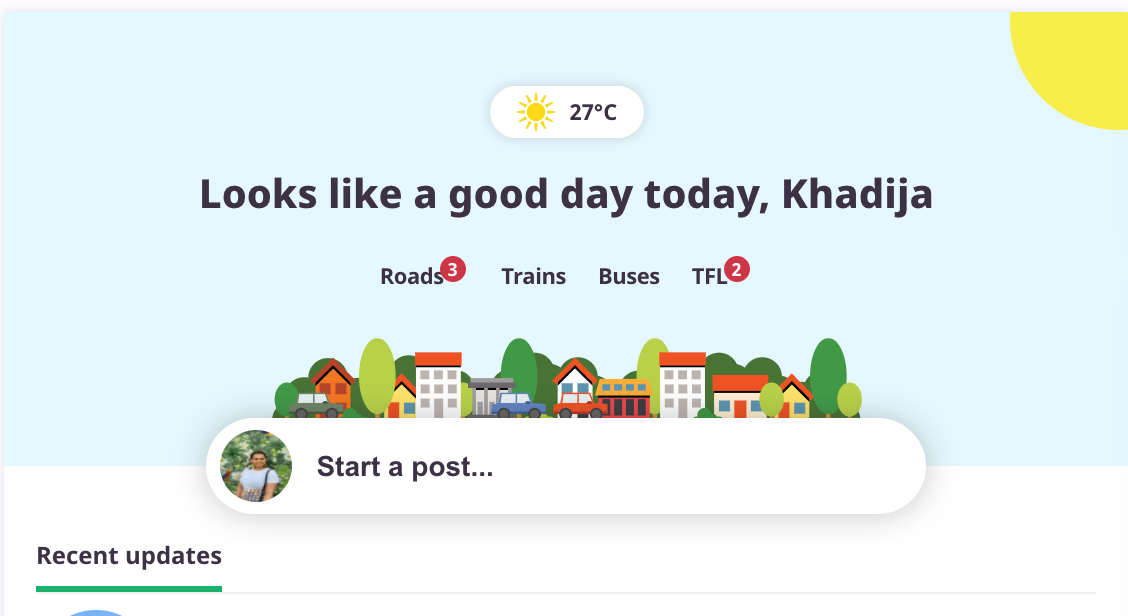Select the TFL tab
Screen dimensions: 1128x616
[709, 276]
